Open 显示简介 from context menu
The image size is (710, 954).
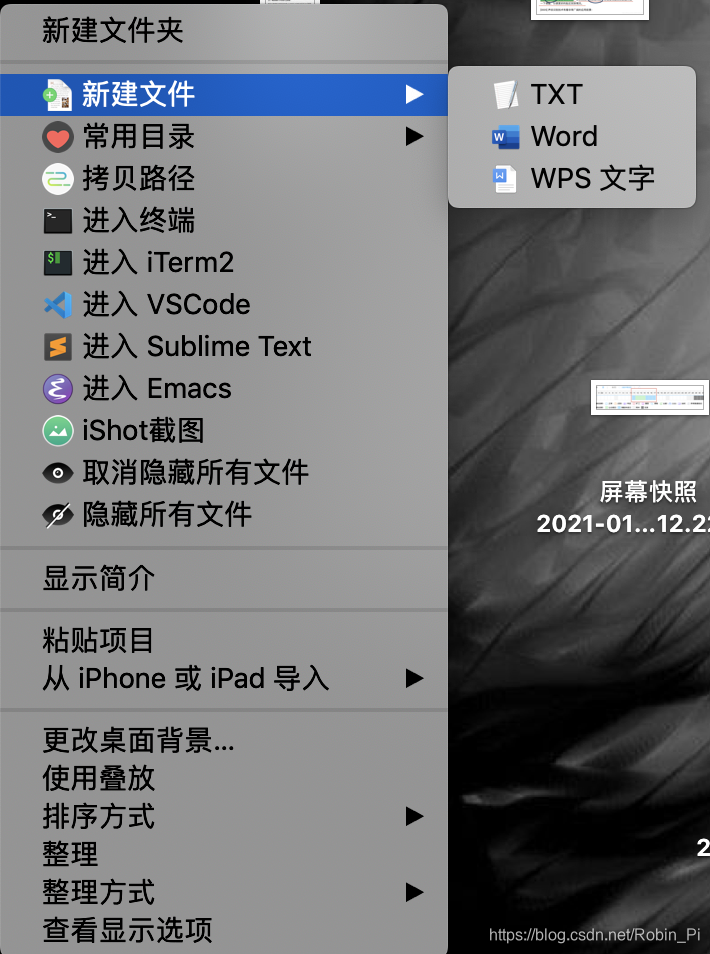[x=224, y=579]
